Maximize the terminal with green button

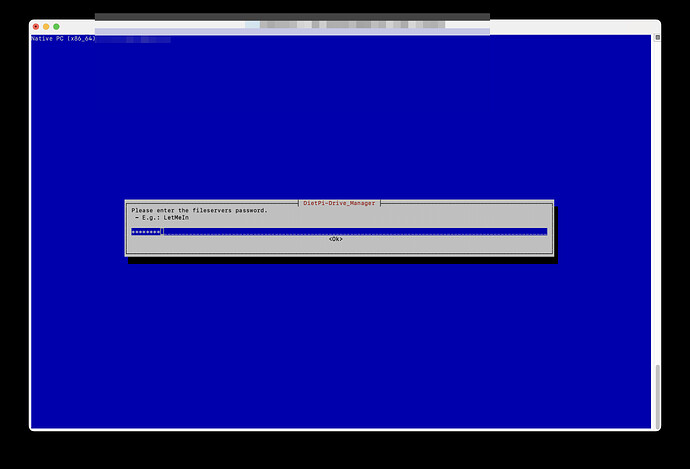56,25
